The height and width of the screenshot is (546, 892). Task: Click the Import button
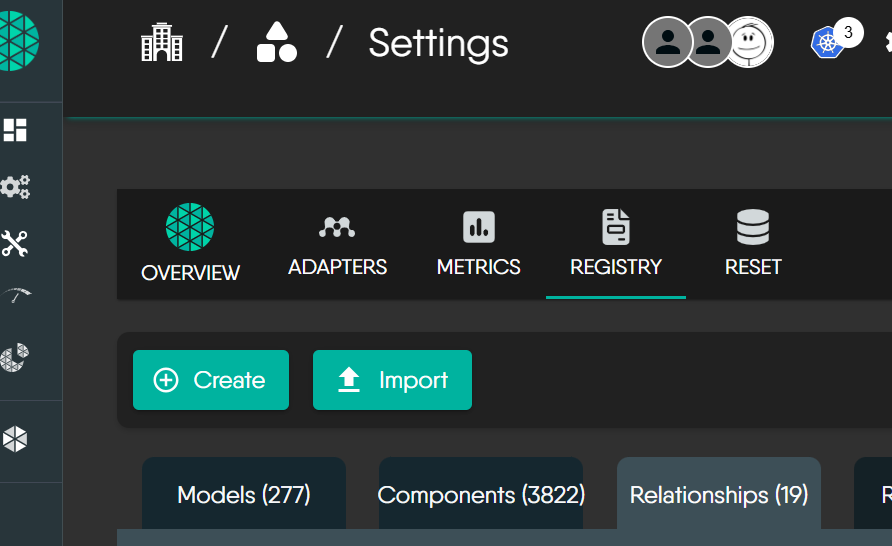coord(392,380)
